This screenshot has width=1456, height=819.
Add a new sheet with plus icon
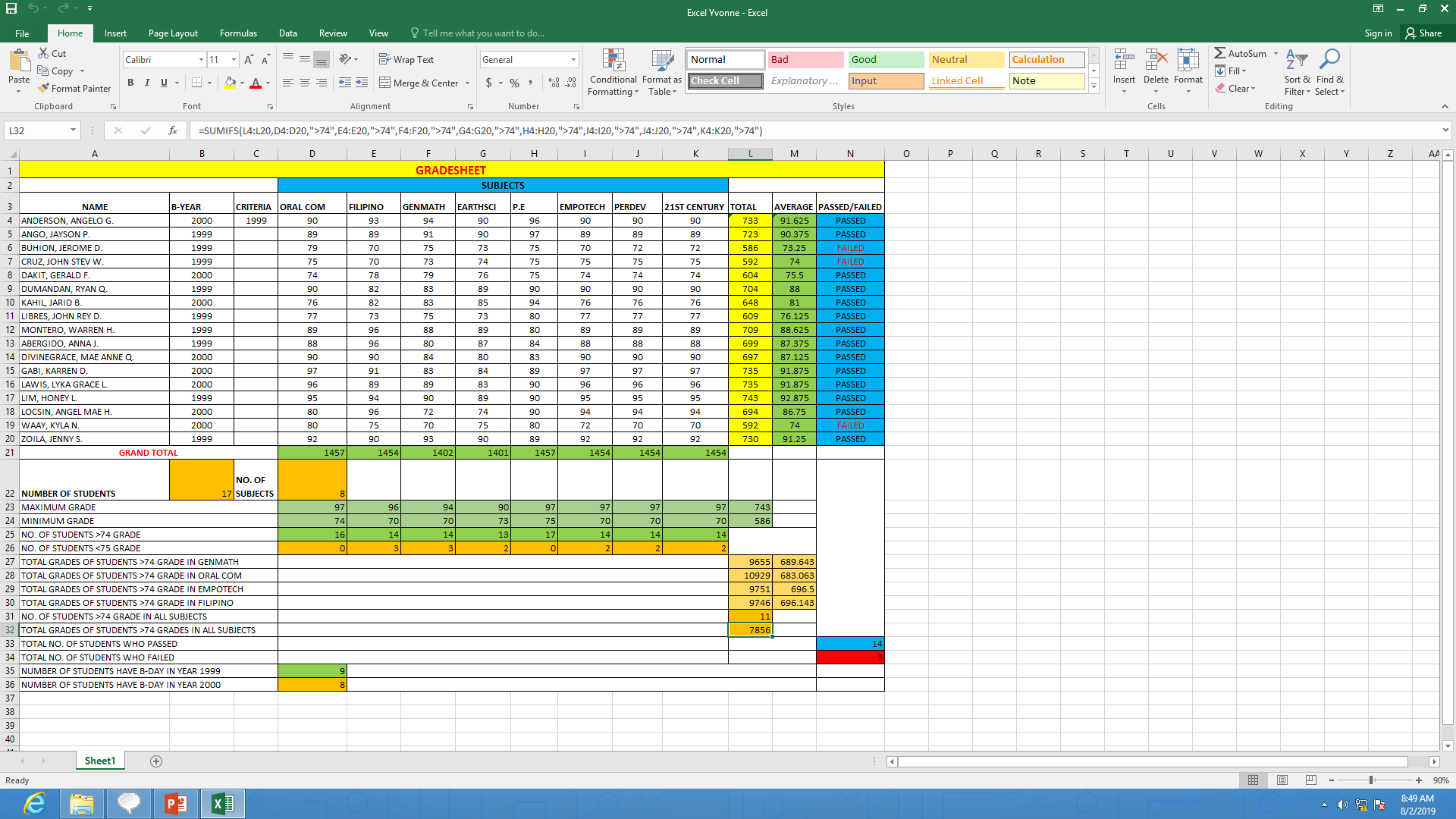pyautogui.click(x=156, y=761)
